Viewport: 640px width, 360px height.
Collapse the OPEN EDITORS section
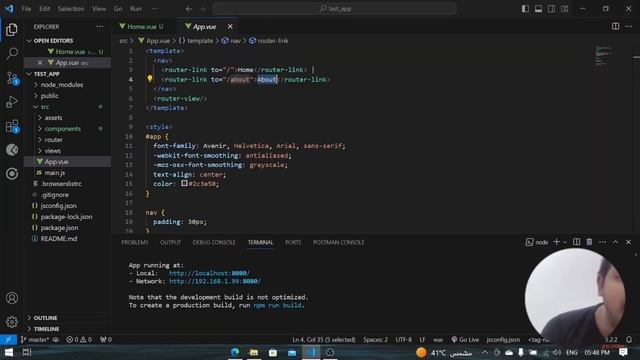pyautogui.click(x=53, y=41)
